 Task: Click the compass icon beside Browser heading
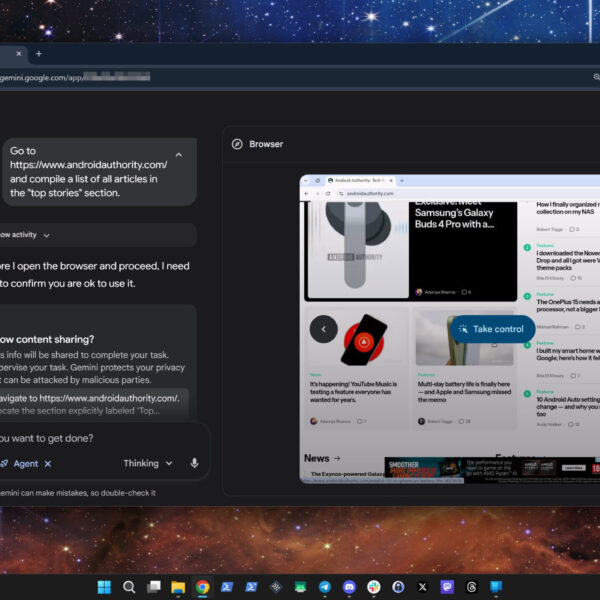coord(237,144)
